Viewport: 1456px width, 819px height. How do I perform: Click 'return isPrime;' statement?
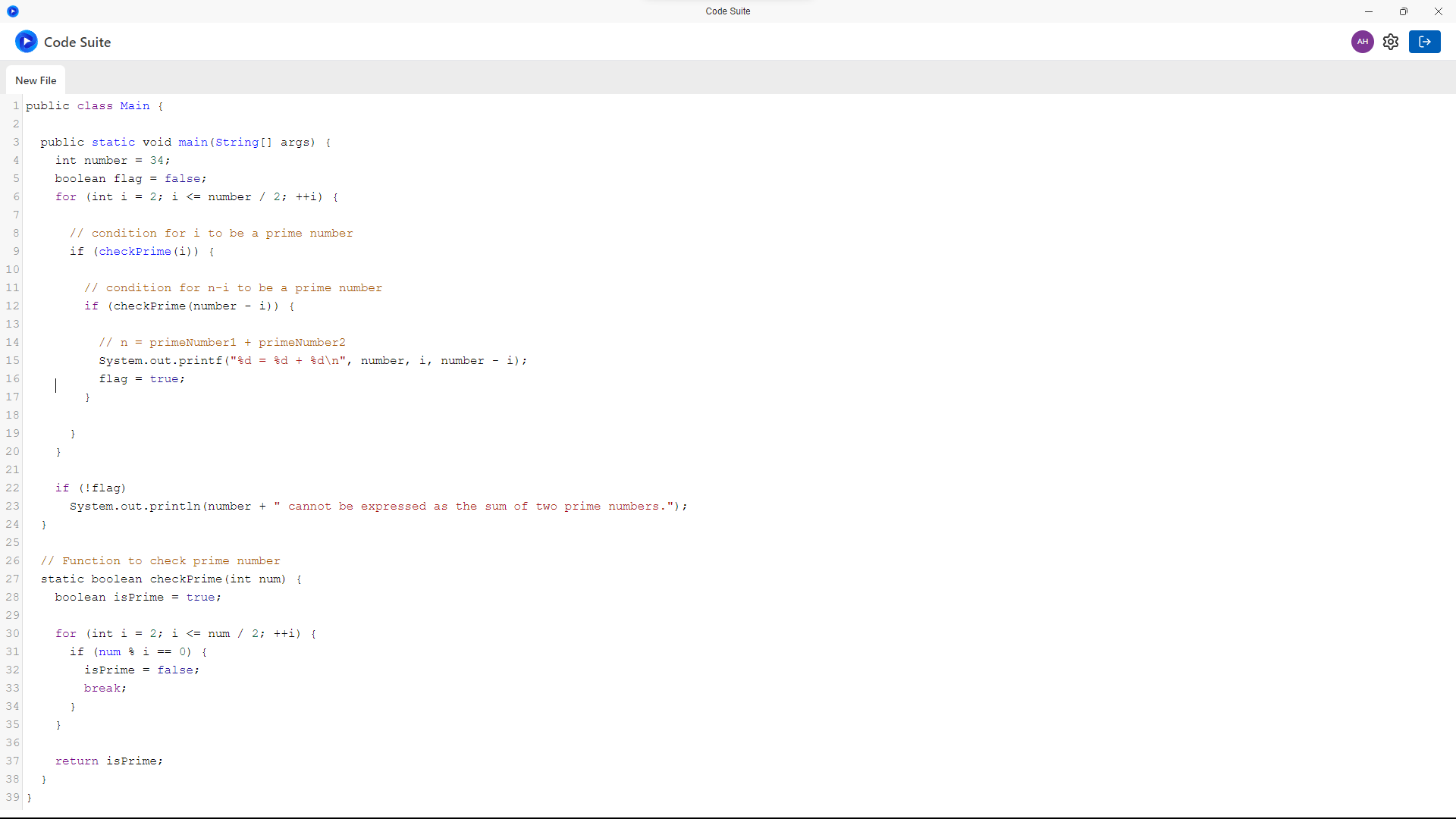[x=109, y=761]
